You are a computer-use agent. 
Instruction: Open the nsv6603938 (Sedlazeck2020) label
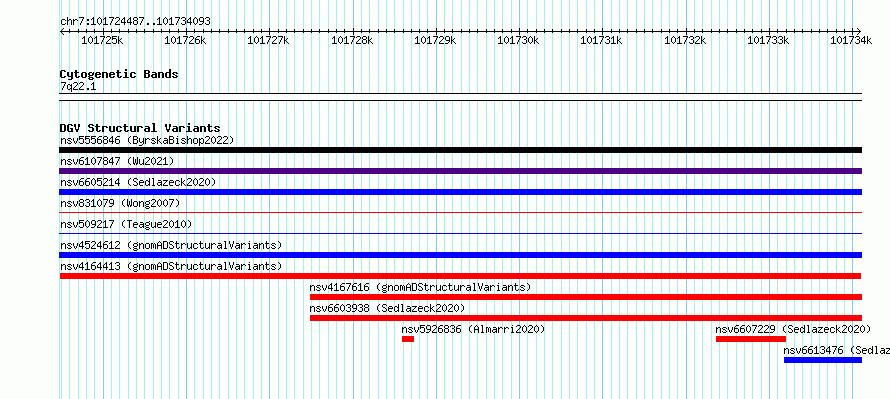[387, 308]
